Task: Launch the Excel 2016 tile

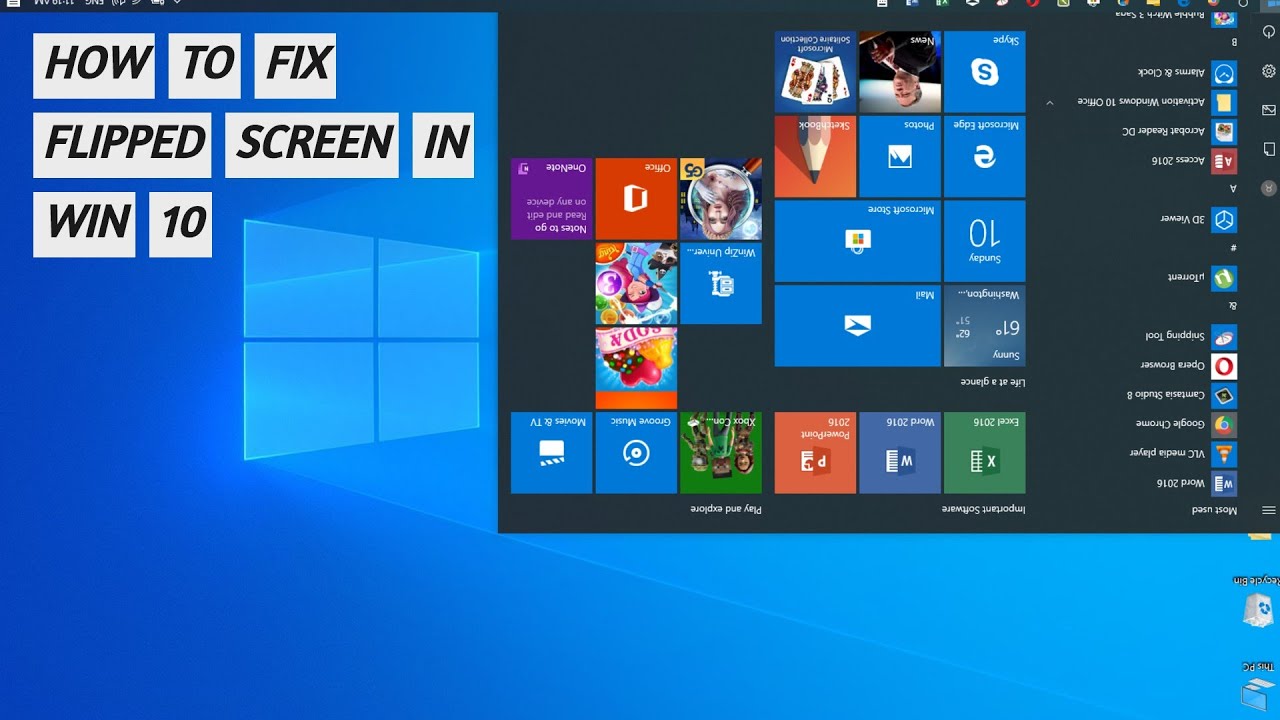Action: 985,453
